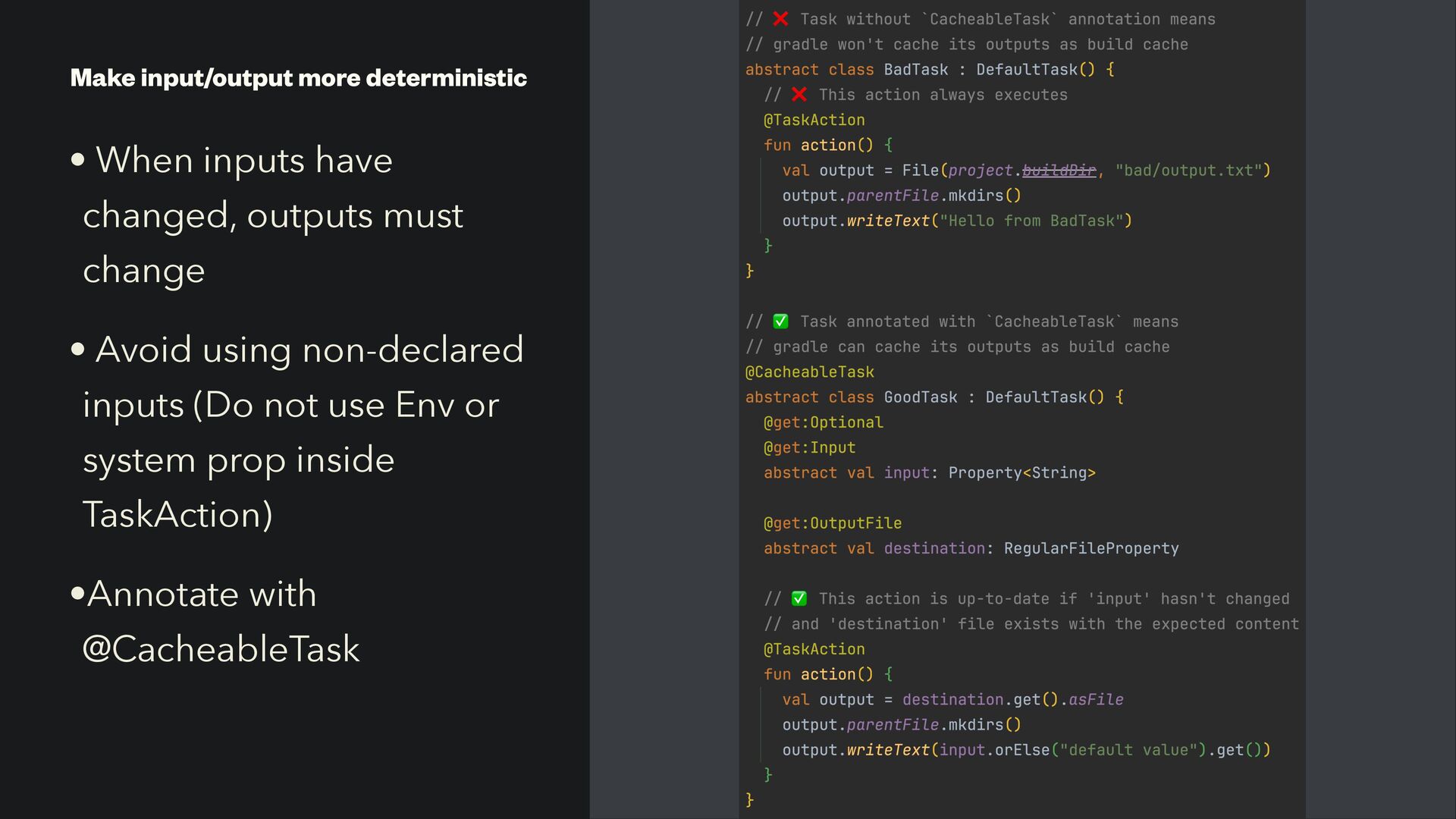Click the '@get:Input' annotation
1456x819 pixels.
pyautogui.click(x=810, y=447)
